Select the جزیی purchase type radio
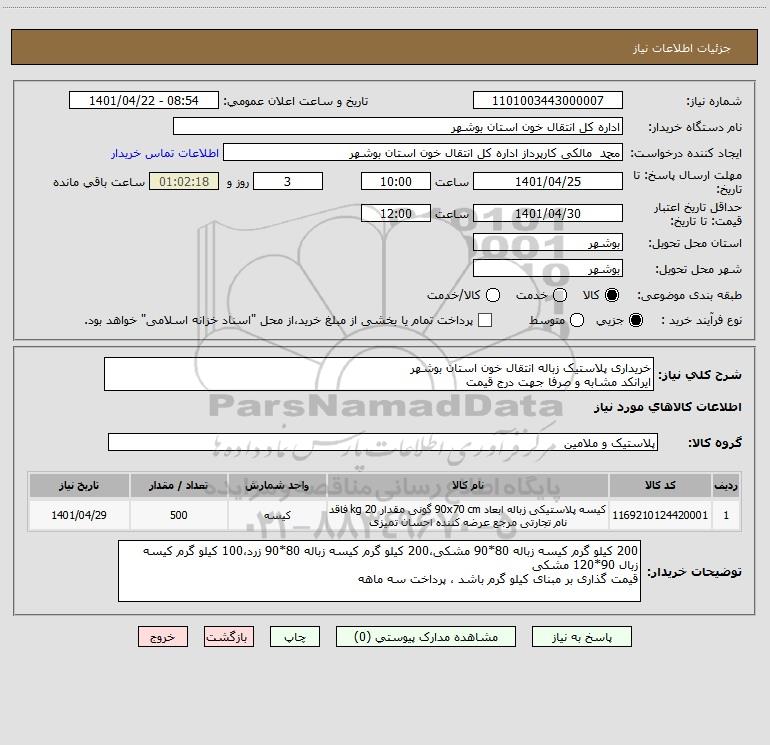This screenshot has height=745, width=770. point(635,320)
